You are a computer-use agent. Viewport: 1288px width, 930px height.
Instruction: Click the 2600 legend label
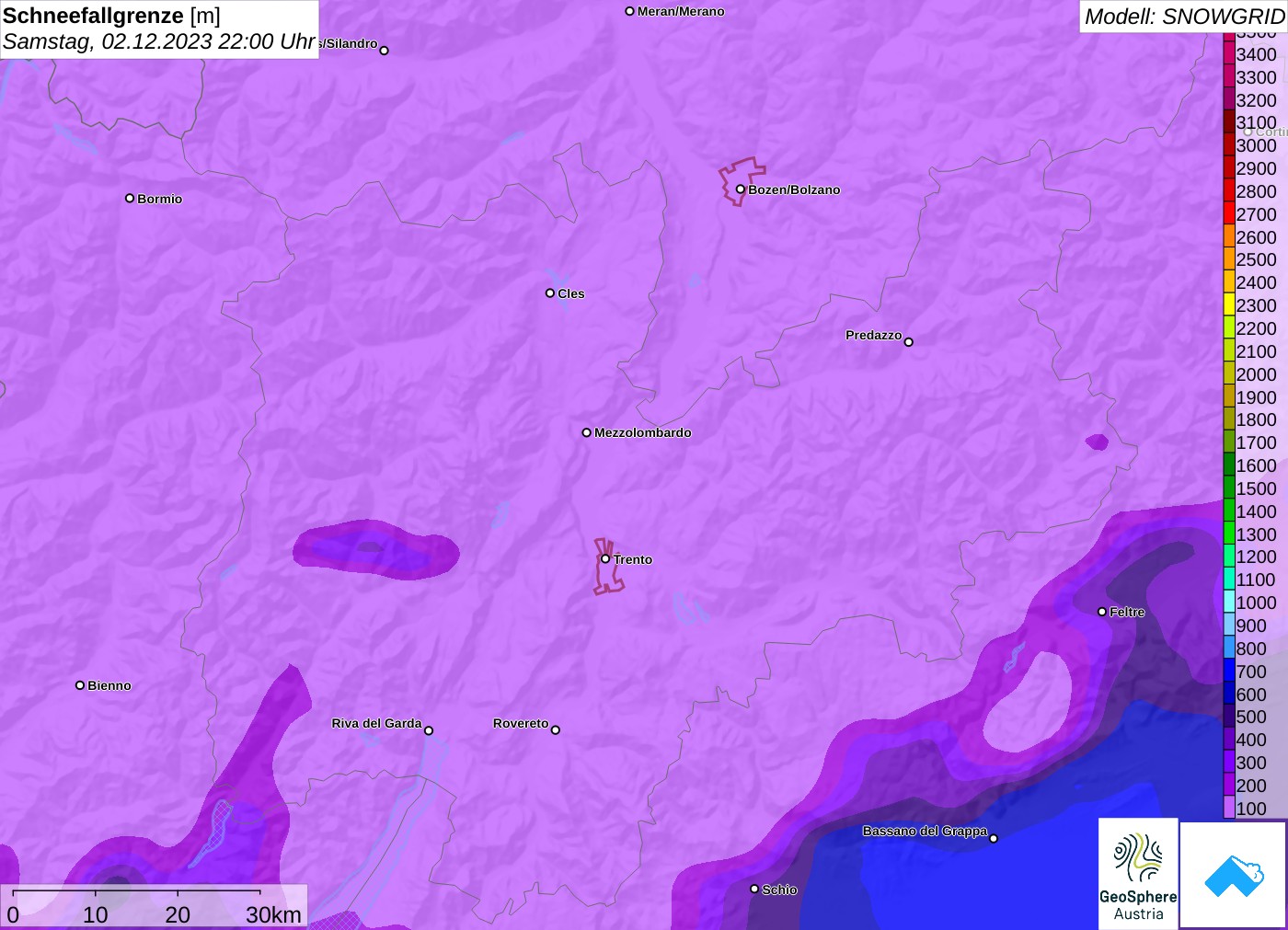1256,237
